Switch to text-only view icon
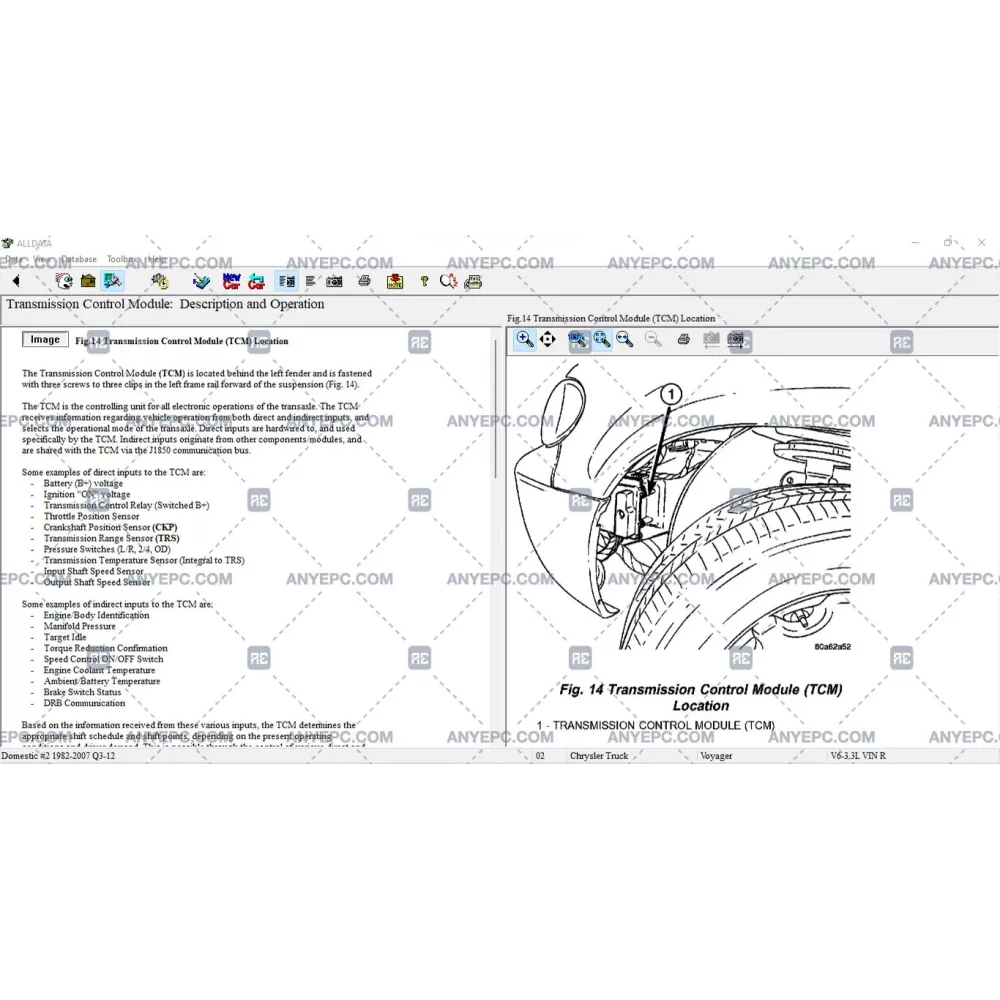This screenshot has width=1000, height=1000. 311,282
